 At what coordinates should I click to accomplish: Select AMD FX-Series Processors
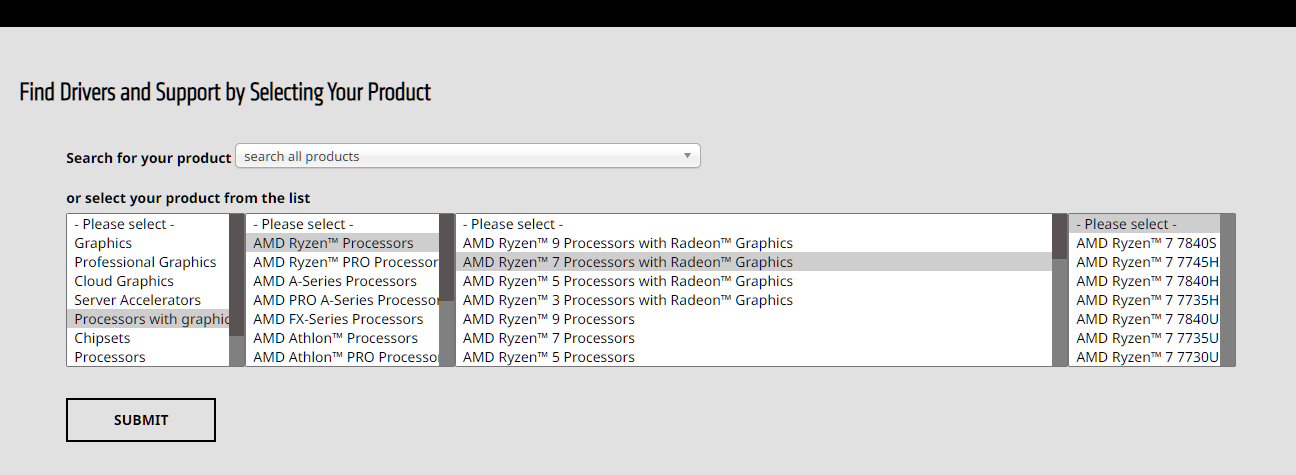coord(338,319)
